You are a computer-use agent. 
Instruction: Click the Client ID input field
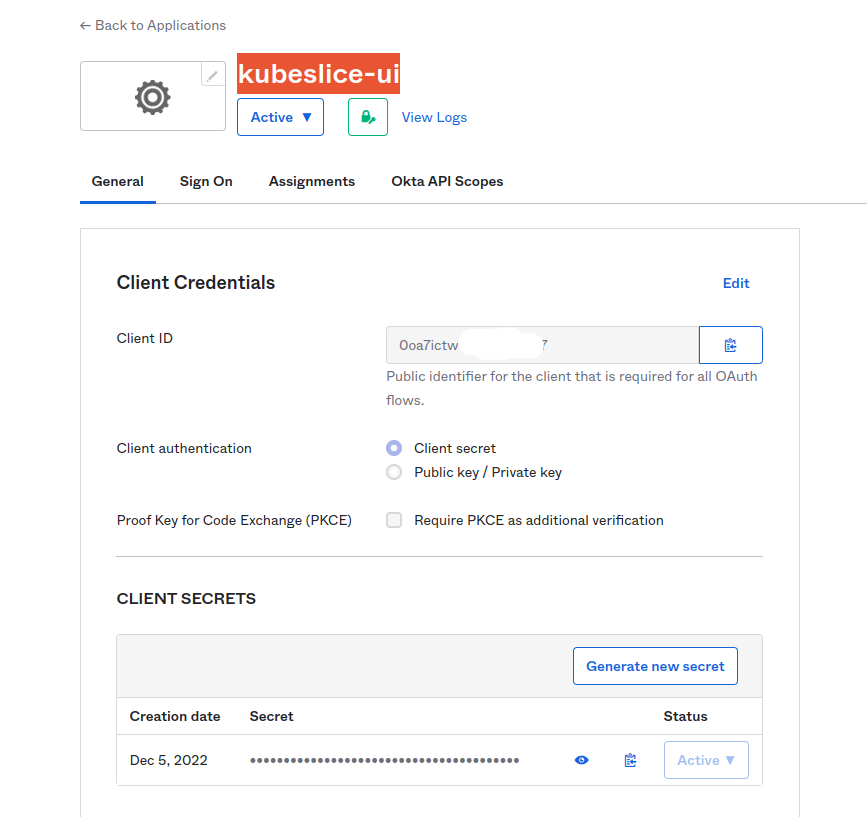pos(542,345)
